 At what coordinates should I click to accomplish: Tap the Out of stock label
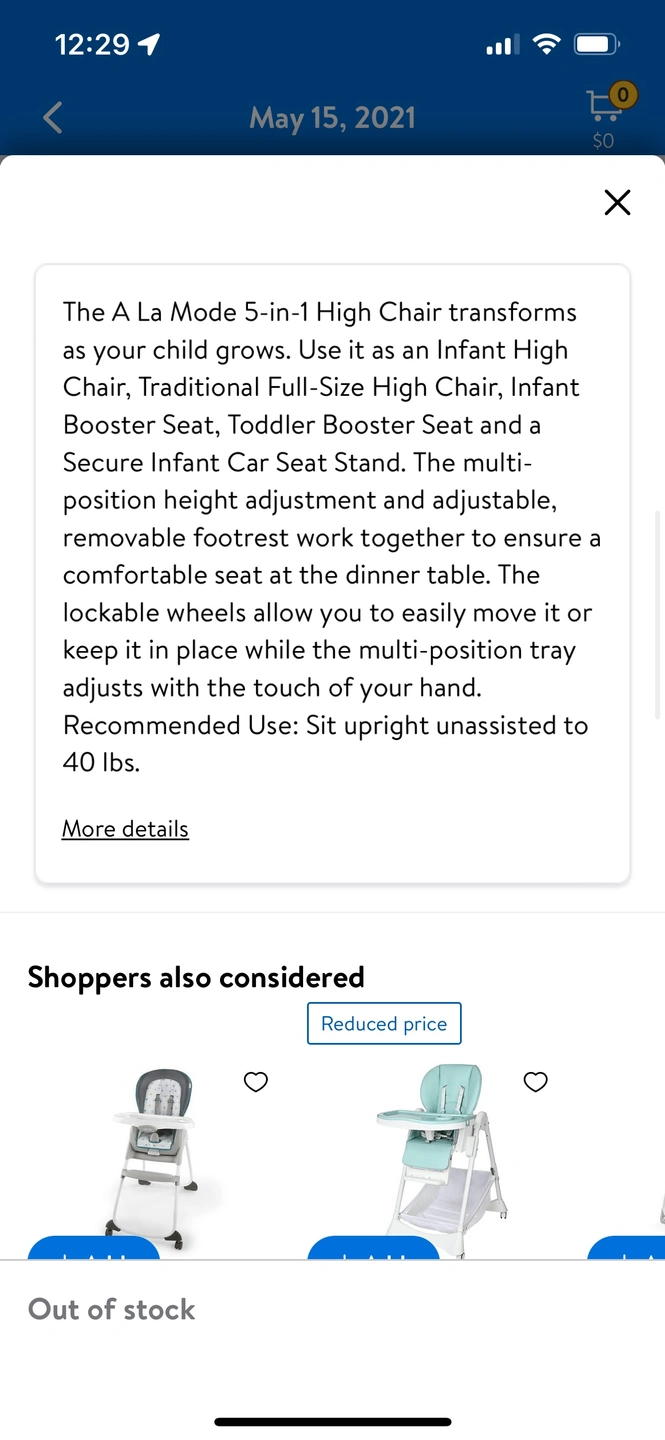pos(111,1309)
